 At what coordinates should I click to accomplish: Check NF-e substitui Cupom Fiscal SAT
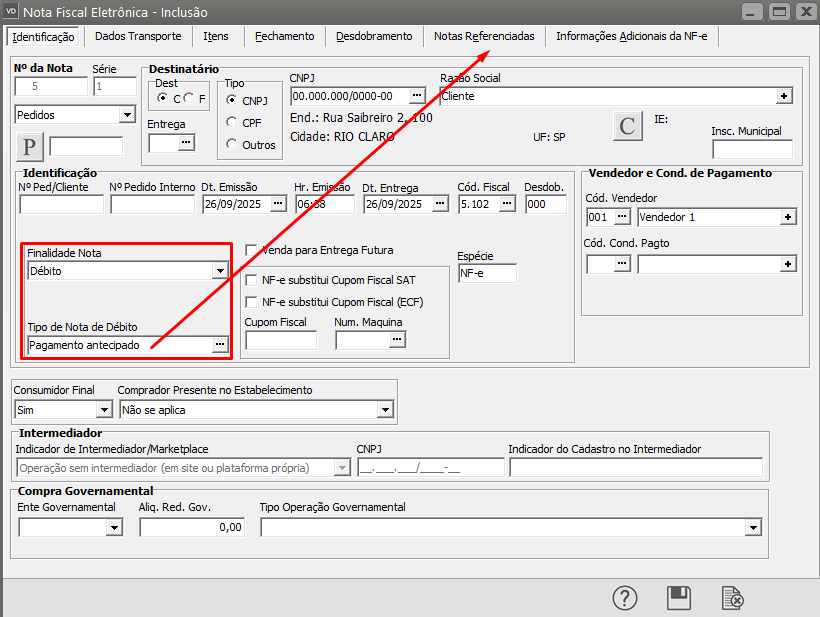coord(252,280)
